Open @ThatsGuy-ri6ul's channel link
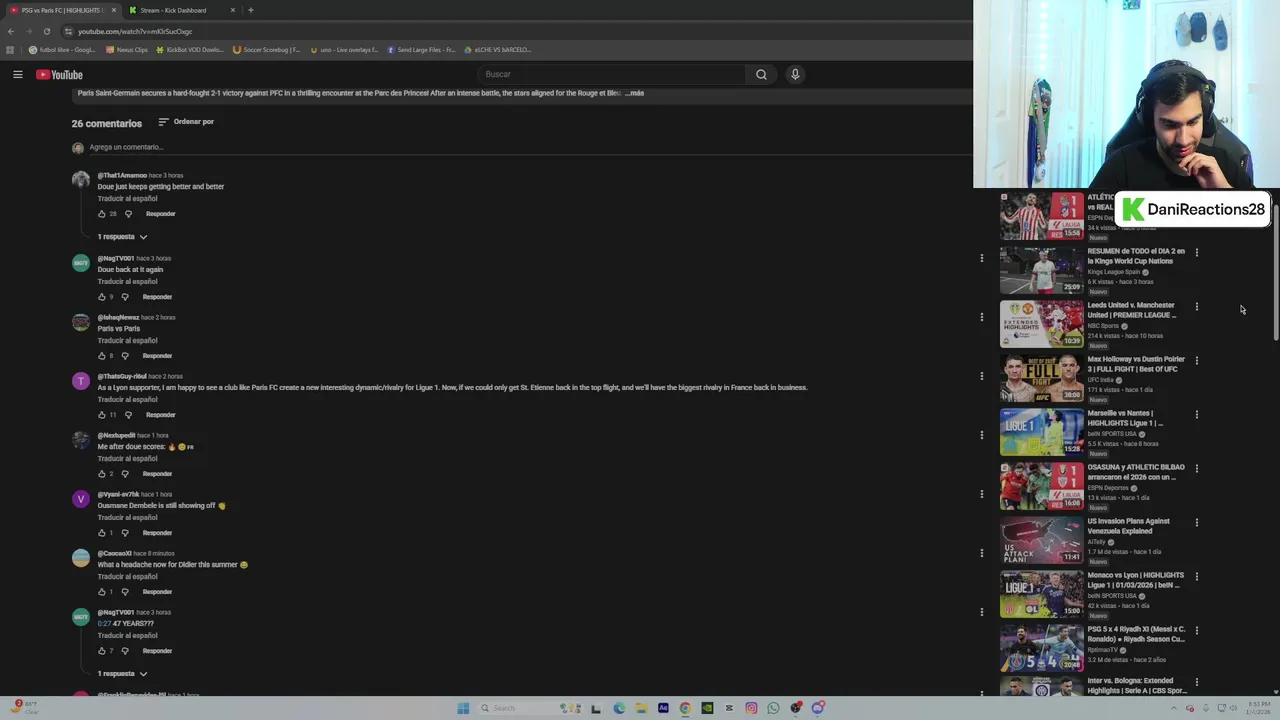 tap(122, 376)
